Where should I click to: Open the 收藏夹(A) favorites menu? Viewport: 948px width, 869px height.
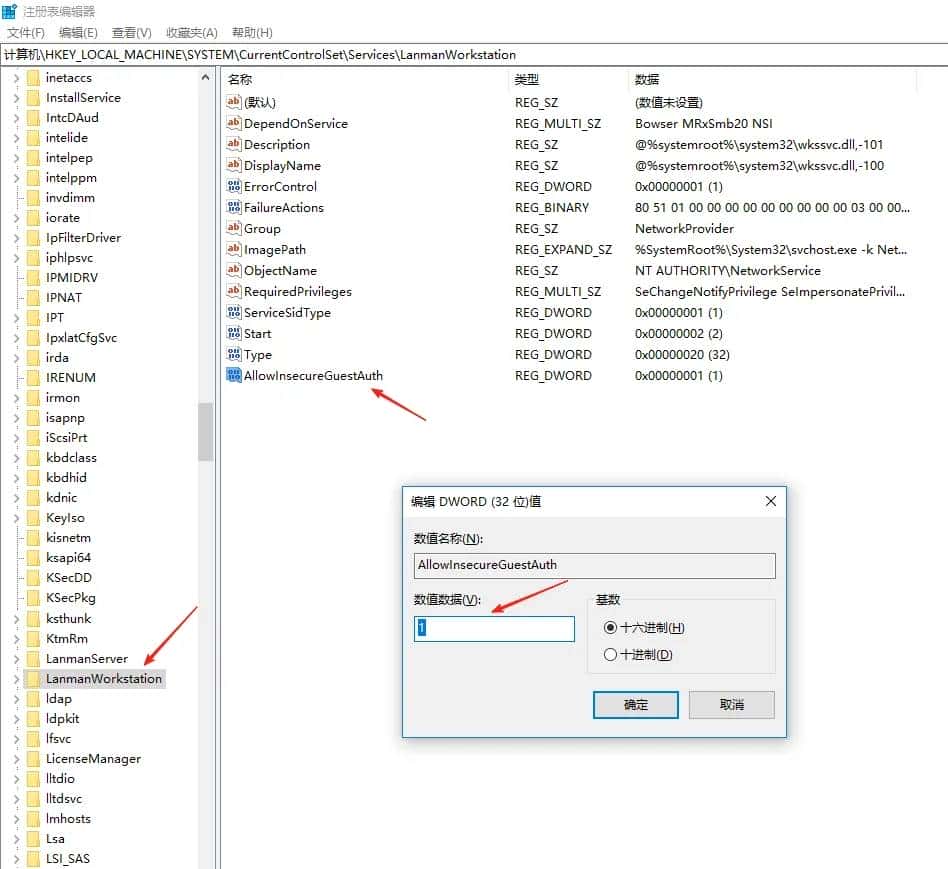pos(192,33)
